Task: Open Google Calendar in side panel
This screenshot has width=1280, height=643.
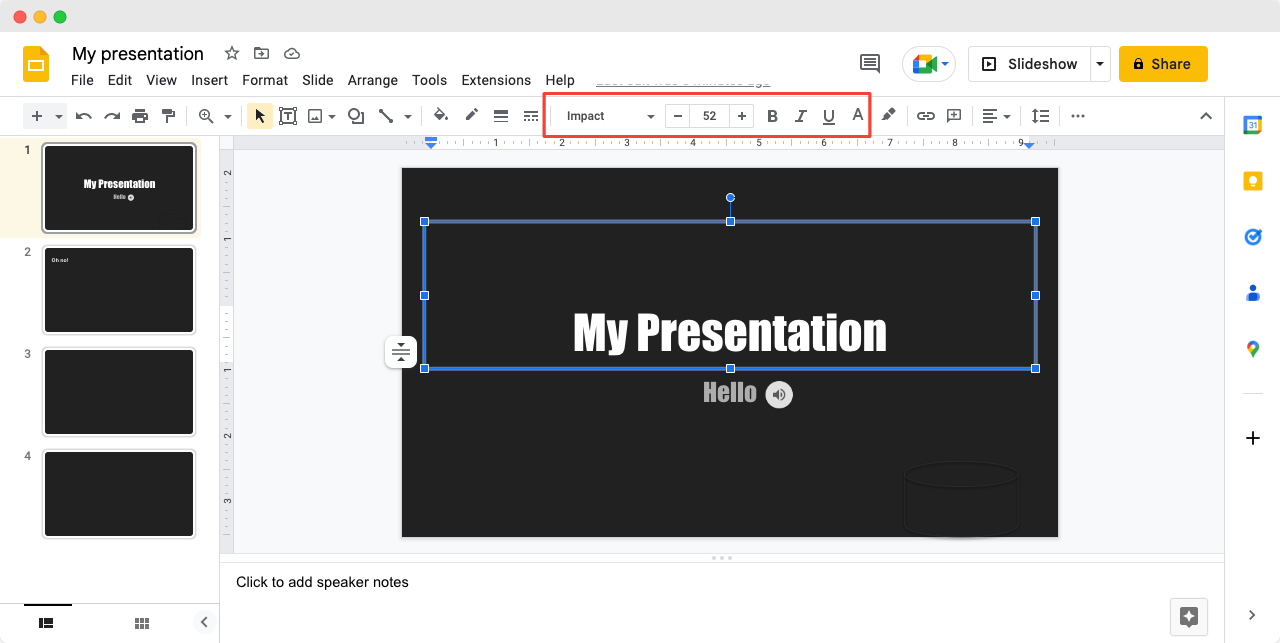Action: click(x=1253, y=125)
